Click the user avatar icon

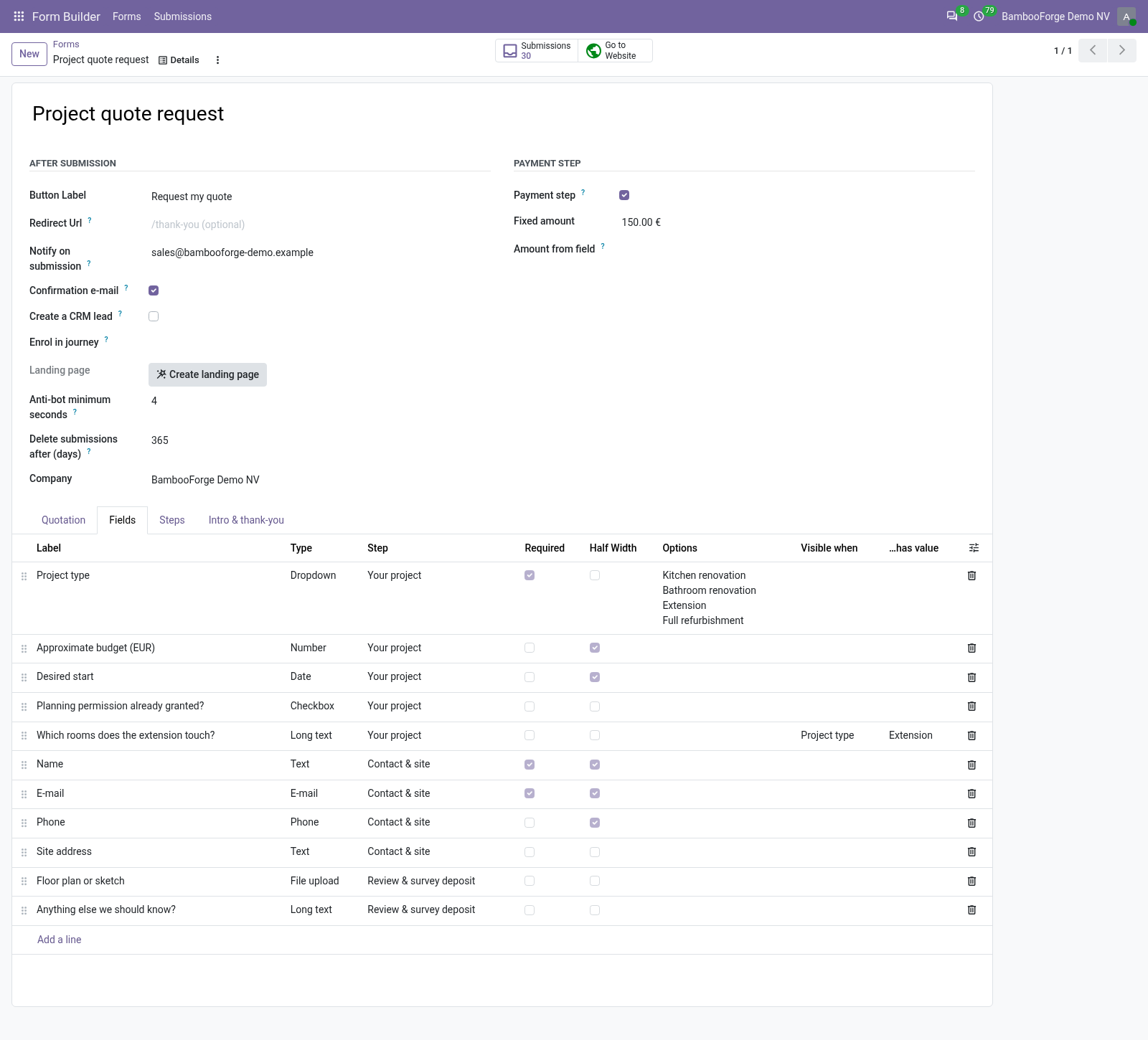pyautogui.click(x=1126, y=16)
